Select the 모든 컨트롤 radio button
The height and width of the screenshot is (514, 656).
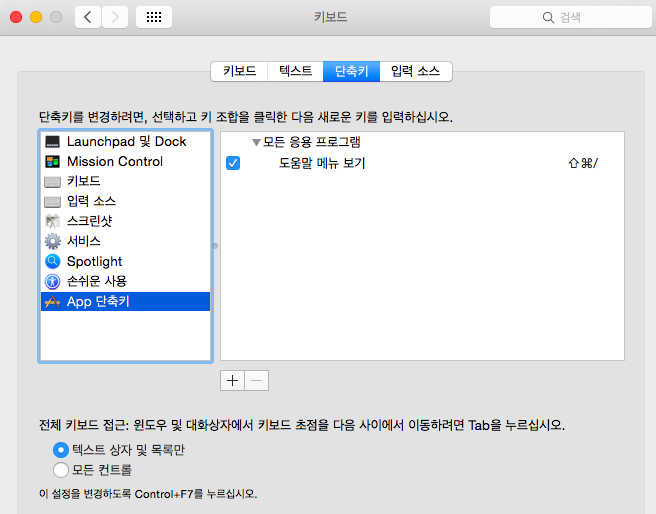click(60, 469)
